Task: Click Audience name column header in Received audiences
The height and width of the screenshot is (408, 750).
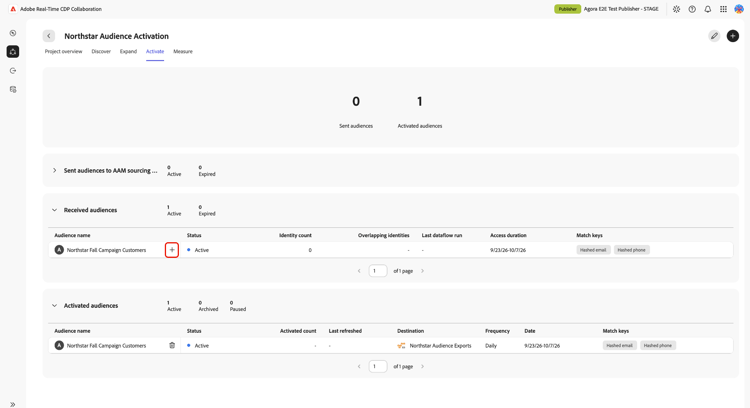Action: pos(72,235)
